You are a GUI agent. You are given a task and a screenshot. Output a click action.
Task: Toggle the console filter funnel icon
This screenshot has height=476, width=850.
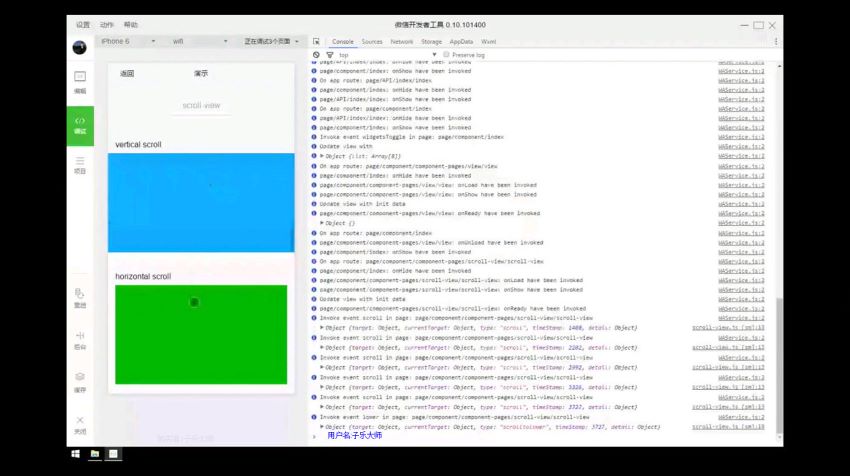330,55
